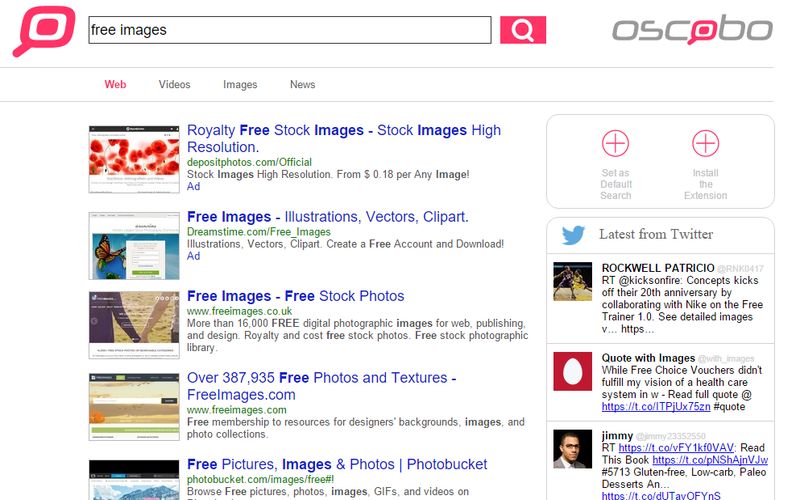Viewport: 800px width, 500px height.
Task: Open the freeimages.com site thumbnail
Action: coord(134,407)
